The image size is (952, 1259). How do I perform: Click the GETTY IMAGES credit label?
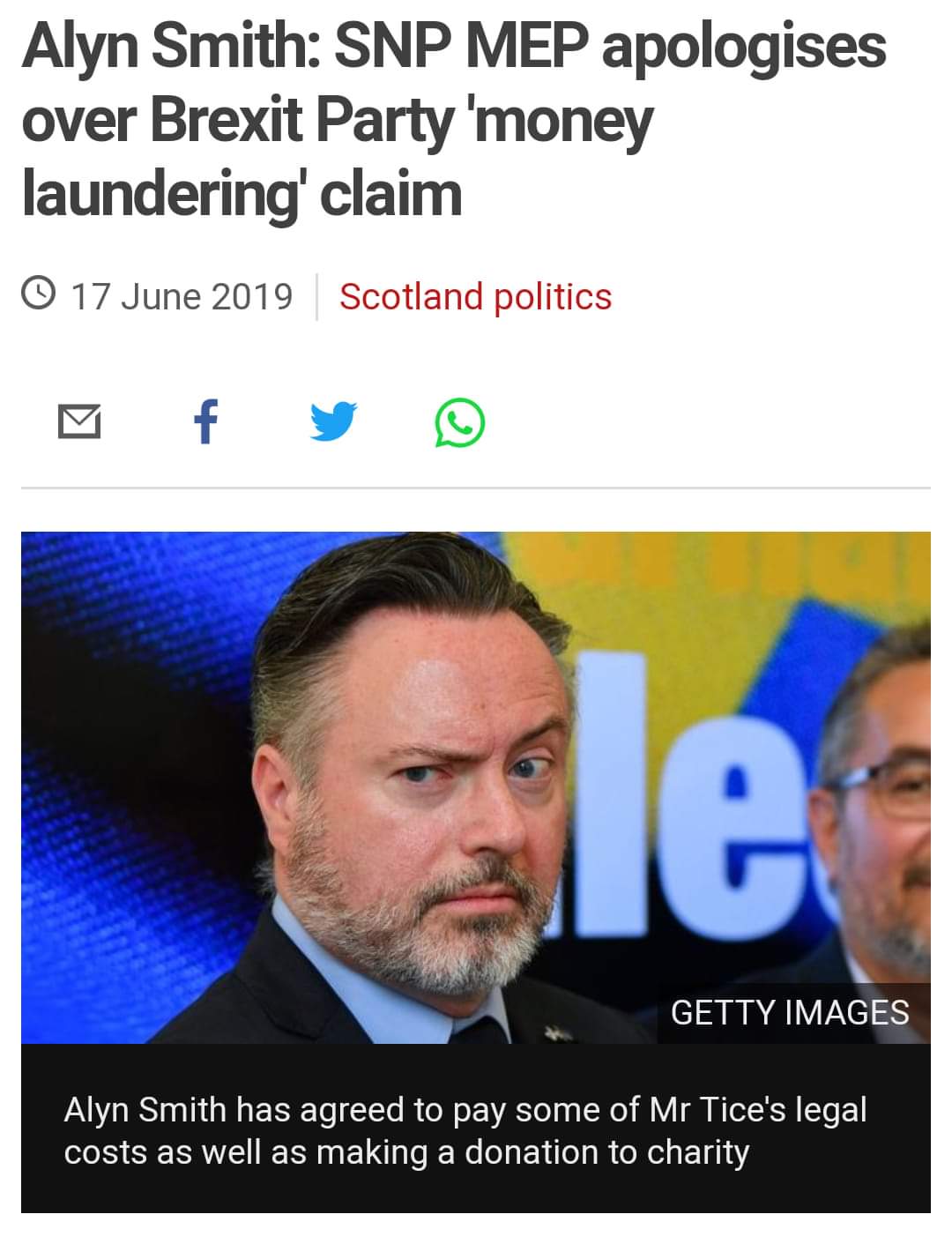790,1012
